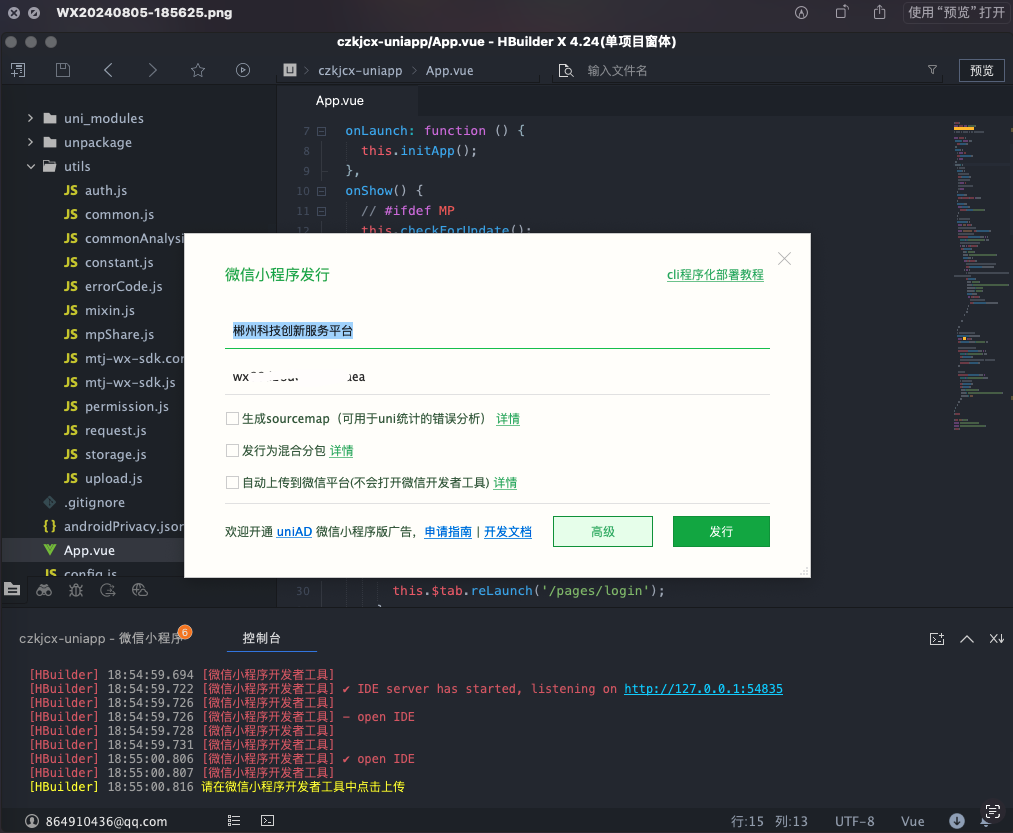This screenshot has width=1013, height=833.
Task: Click the run (play circle) toolbar icon
Action: [243, 70]
